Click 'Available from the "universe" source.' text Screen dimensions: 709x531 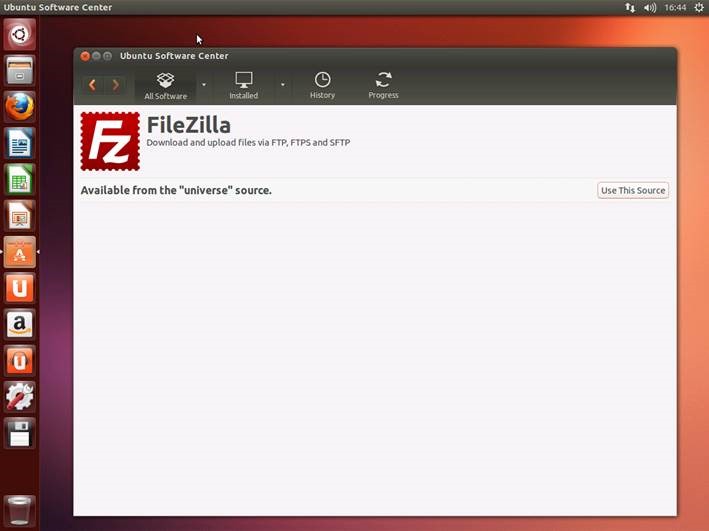click(x=176, y=190)
